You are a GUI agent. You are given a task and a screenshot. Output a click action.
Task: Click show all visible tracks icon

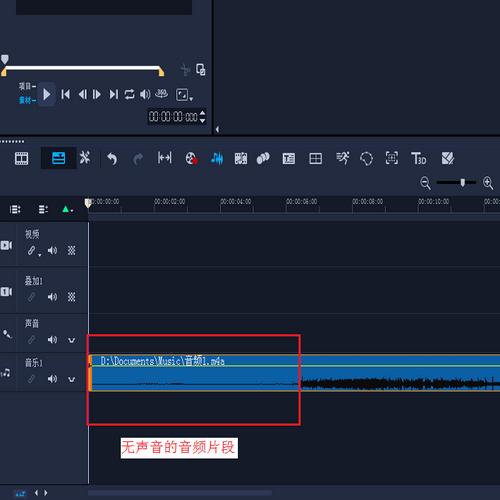[15, 210]
